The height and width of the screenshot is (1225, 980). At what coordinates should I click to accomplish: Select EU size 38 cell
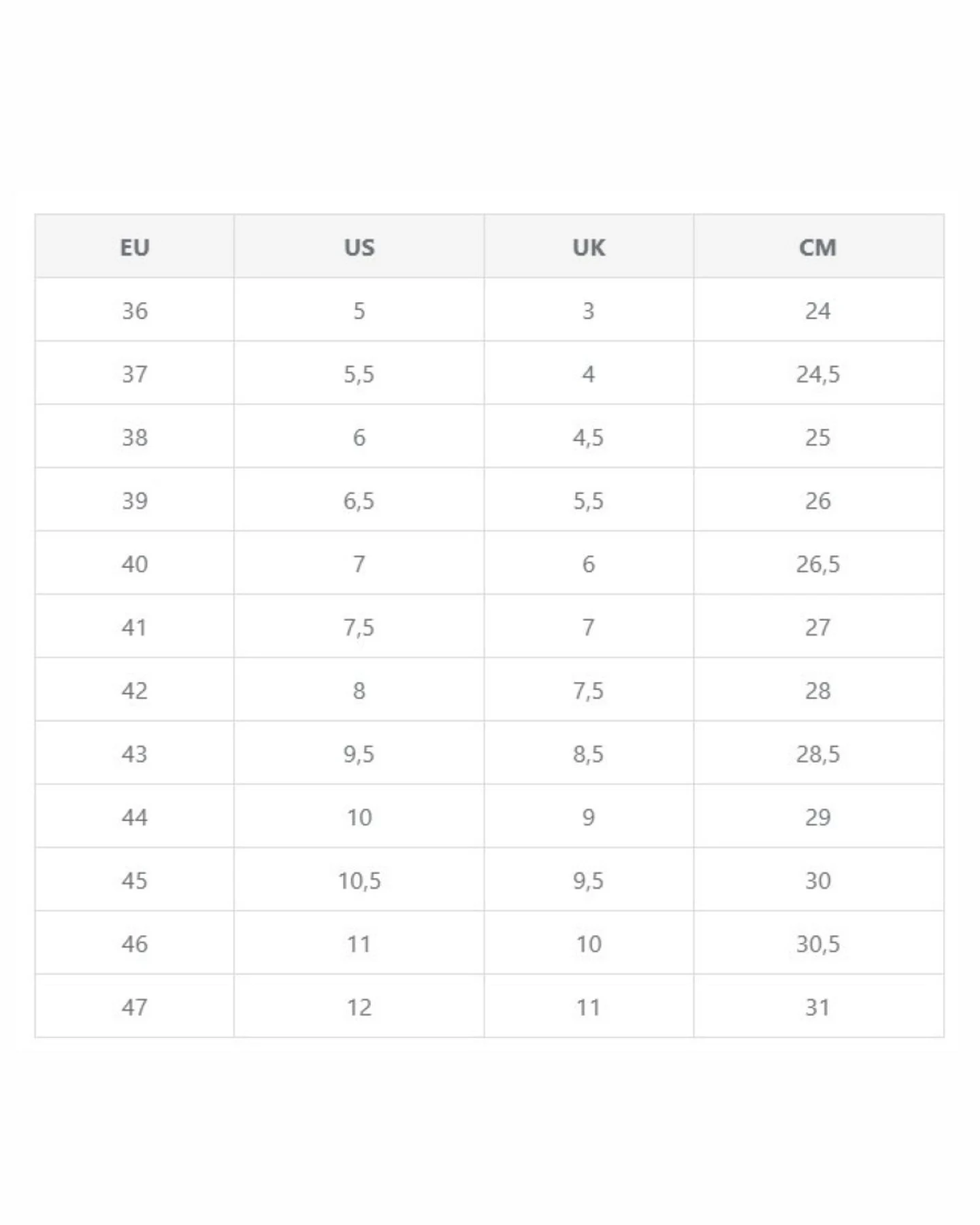[135, 436]
